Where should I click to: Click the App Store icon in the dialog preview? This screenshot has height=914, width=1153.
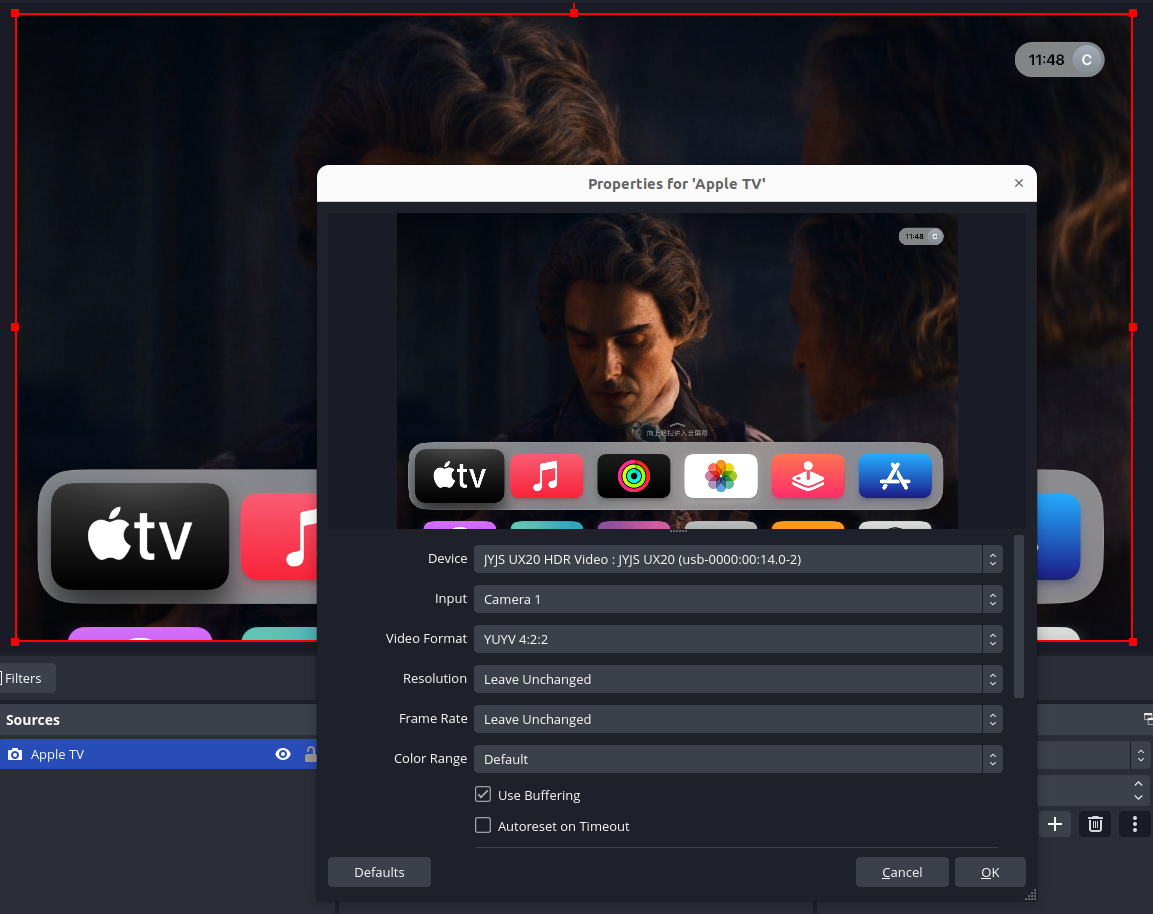point(894,476)
